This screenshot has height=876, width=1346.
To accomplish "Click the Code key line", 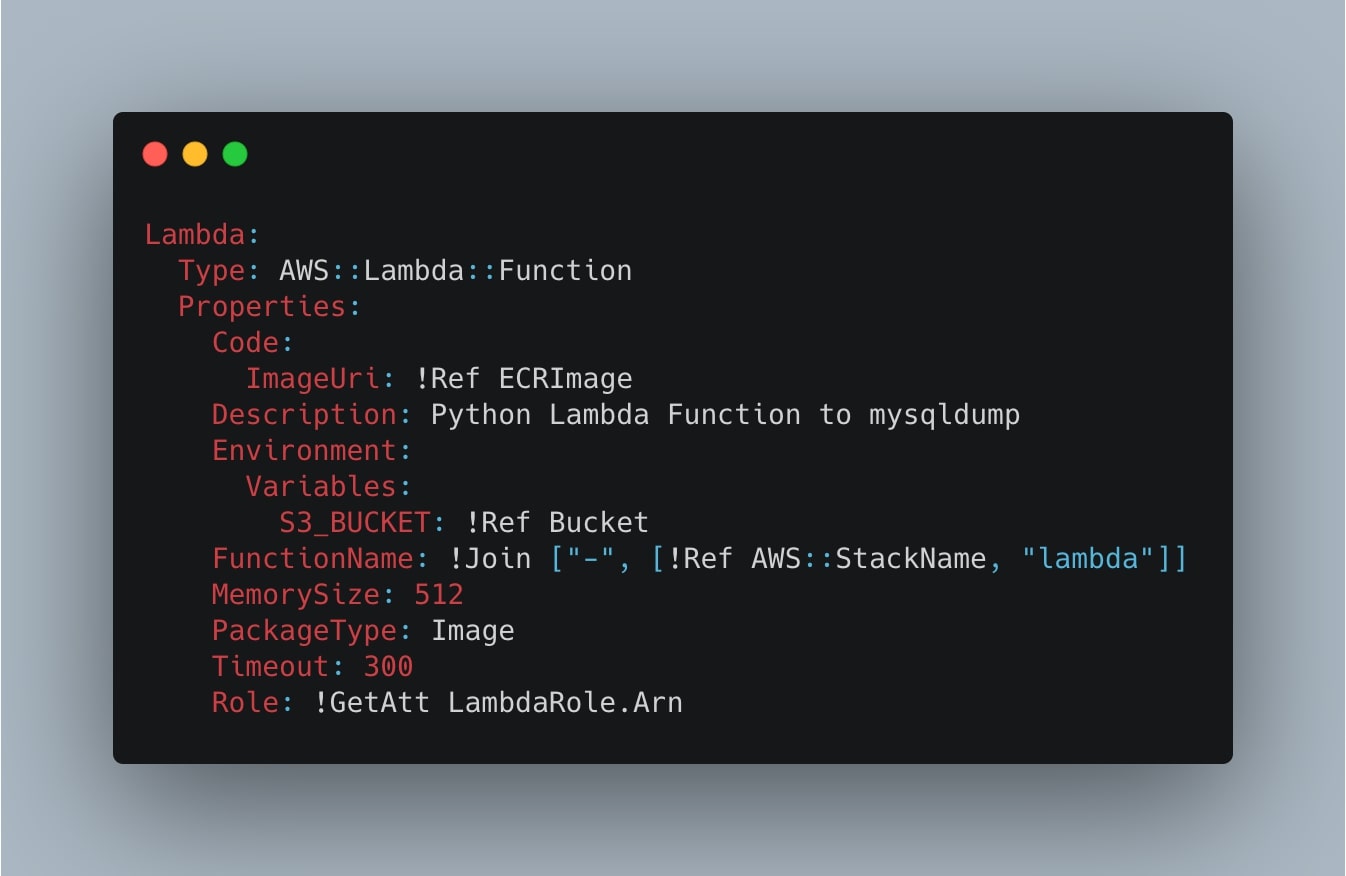I will pos(245,343).
